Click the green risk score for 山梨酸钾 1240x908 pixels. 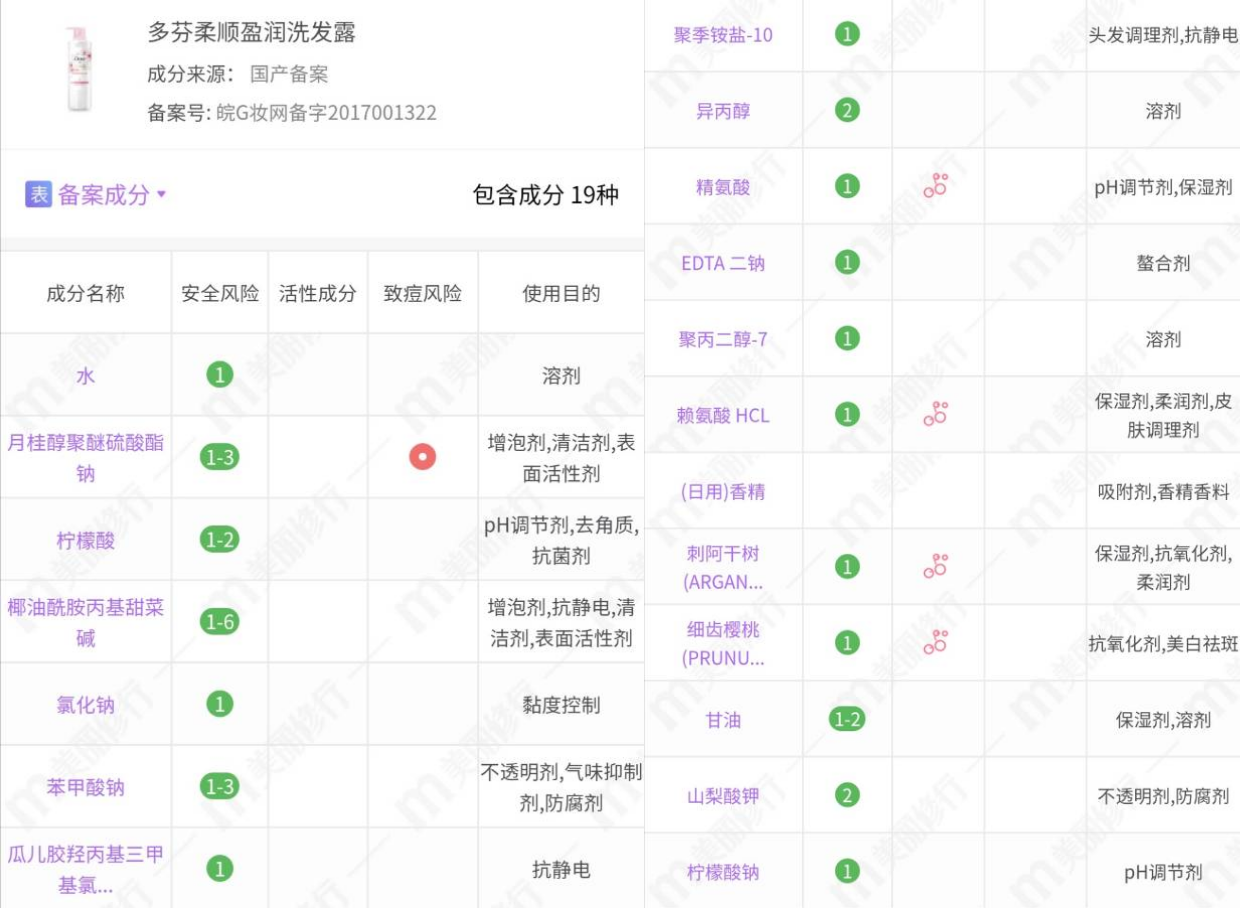click(x=845, y=792)
